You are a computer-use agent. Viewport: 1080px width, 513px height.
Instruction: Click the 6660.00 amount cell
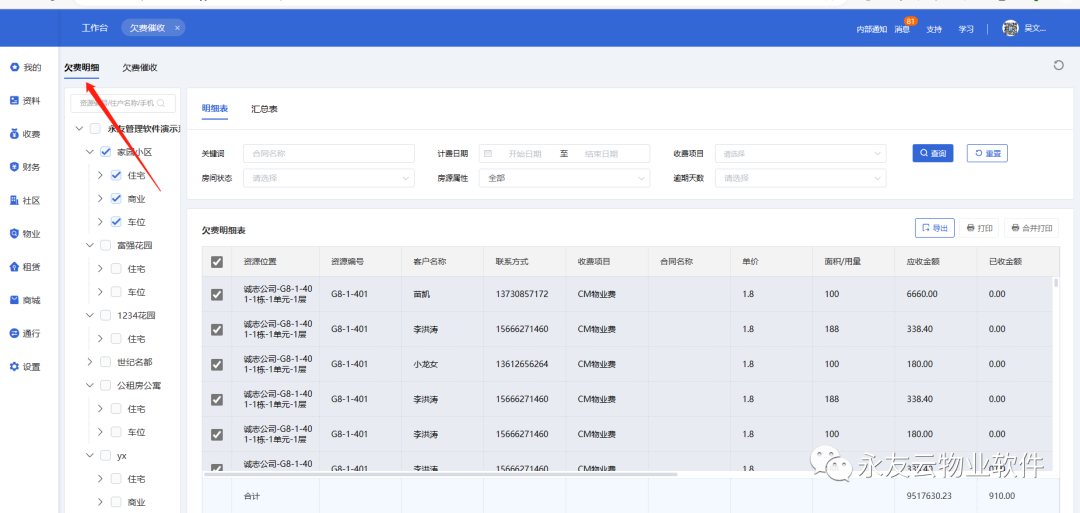[x=922, y=294]
